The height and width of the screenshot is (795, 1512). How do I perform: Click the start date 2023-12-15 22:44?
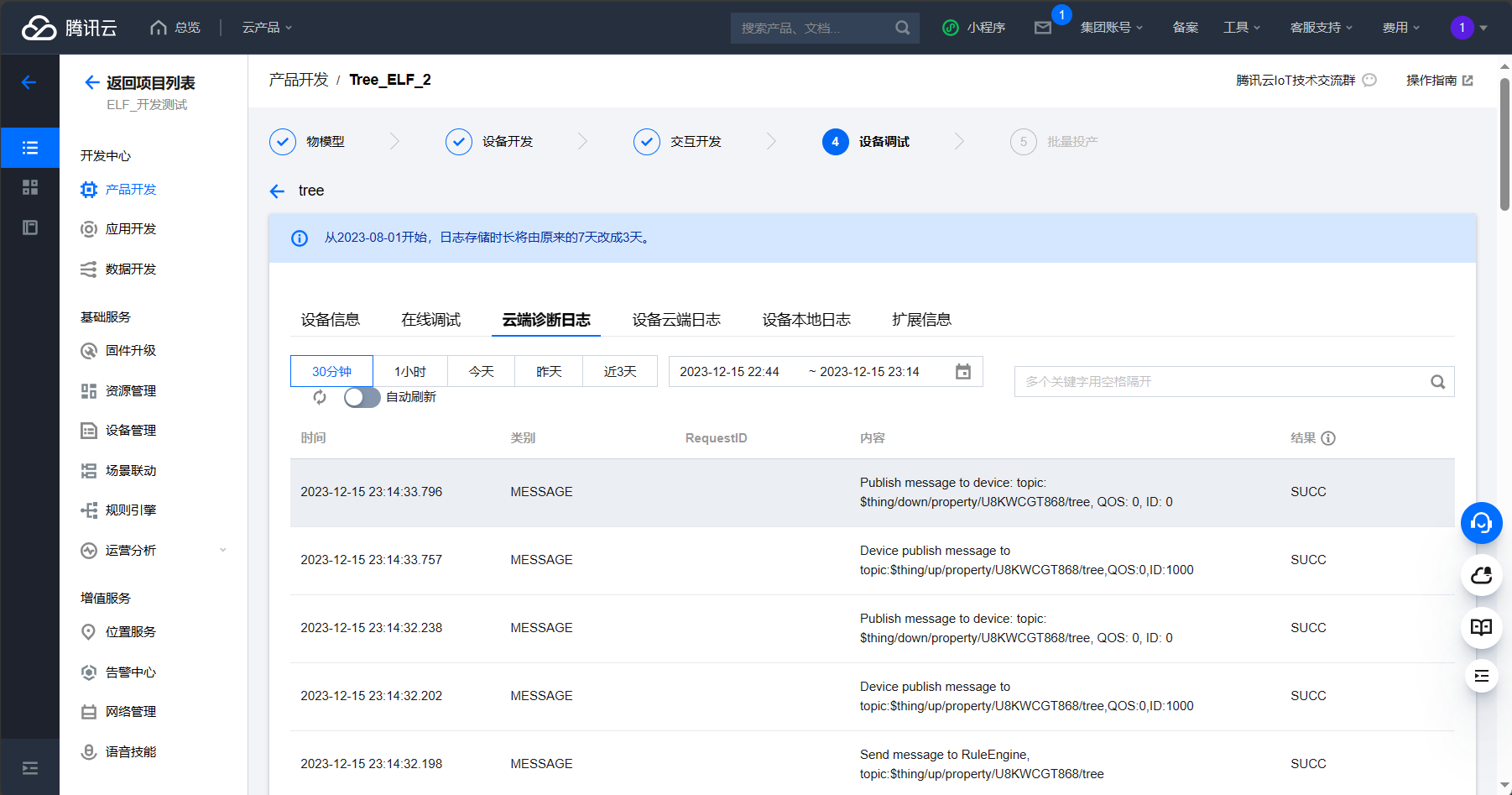729,371
